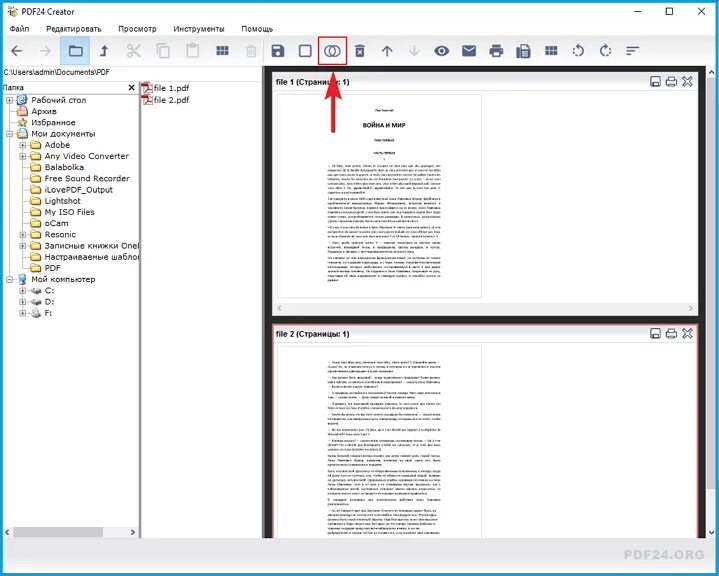Viewport: 719px width, 576px height.
Task: Click the fax machine icon
Action: point(523,51)
